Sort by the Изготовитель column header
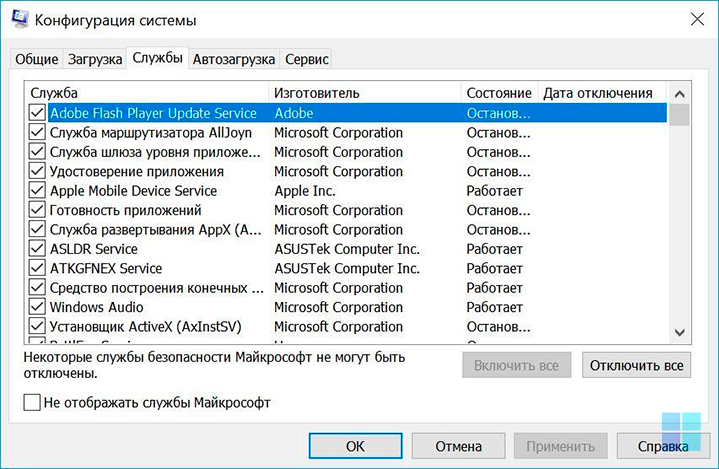 pos(365,93)
